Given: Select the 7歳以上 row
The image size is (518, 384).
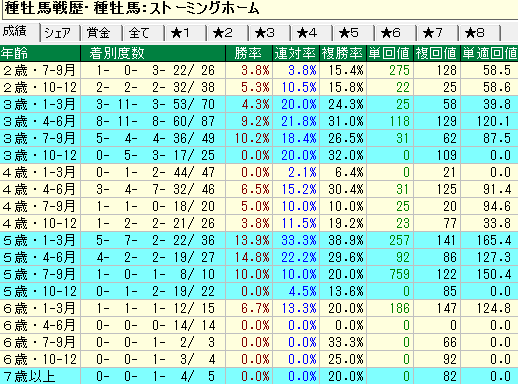Looking at the screenshot, I should 259,376.
